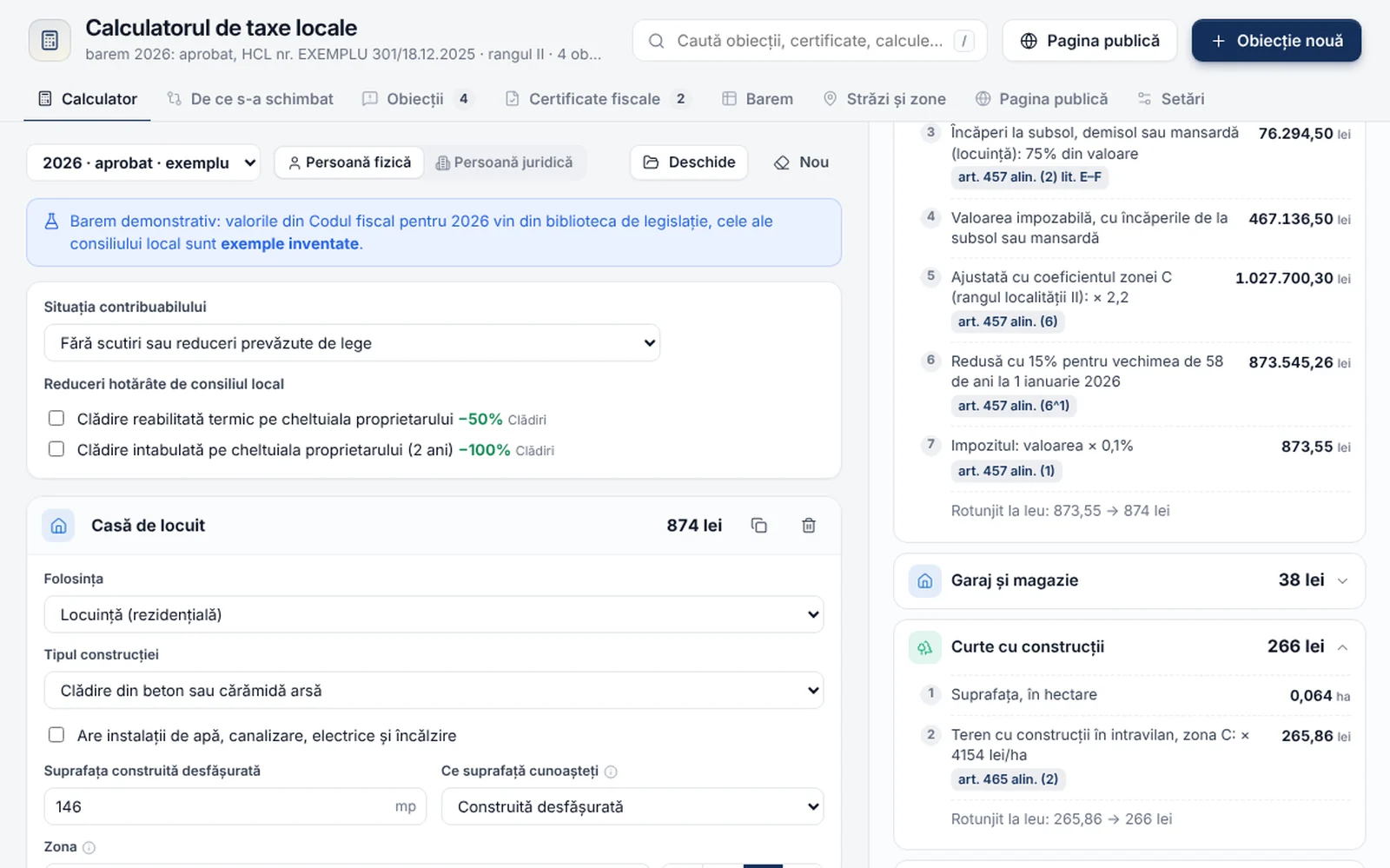Click the Nou button
Viewport: 1390px width, 868px height.
tap(801, 162)
